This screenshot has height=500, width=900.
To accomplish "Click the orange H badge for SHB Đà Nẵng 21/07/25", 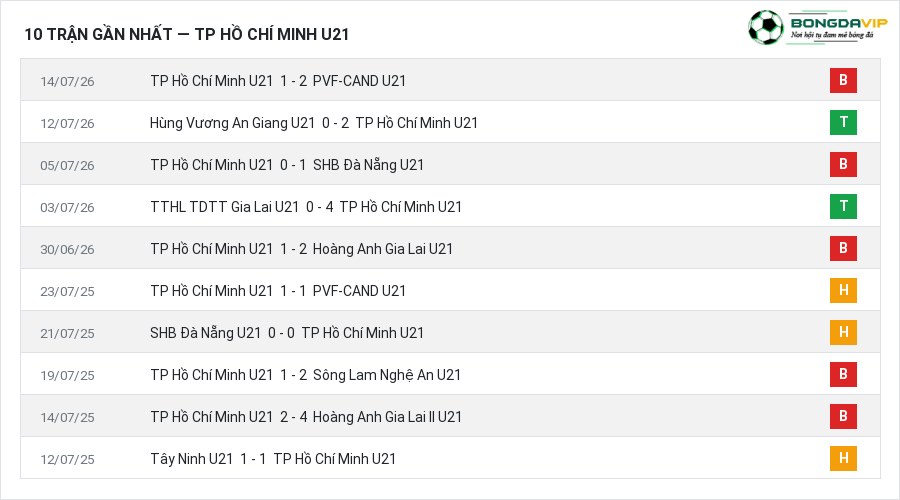I will point(843,332).
